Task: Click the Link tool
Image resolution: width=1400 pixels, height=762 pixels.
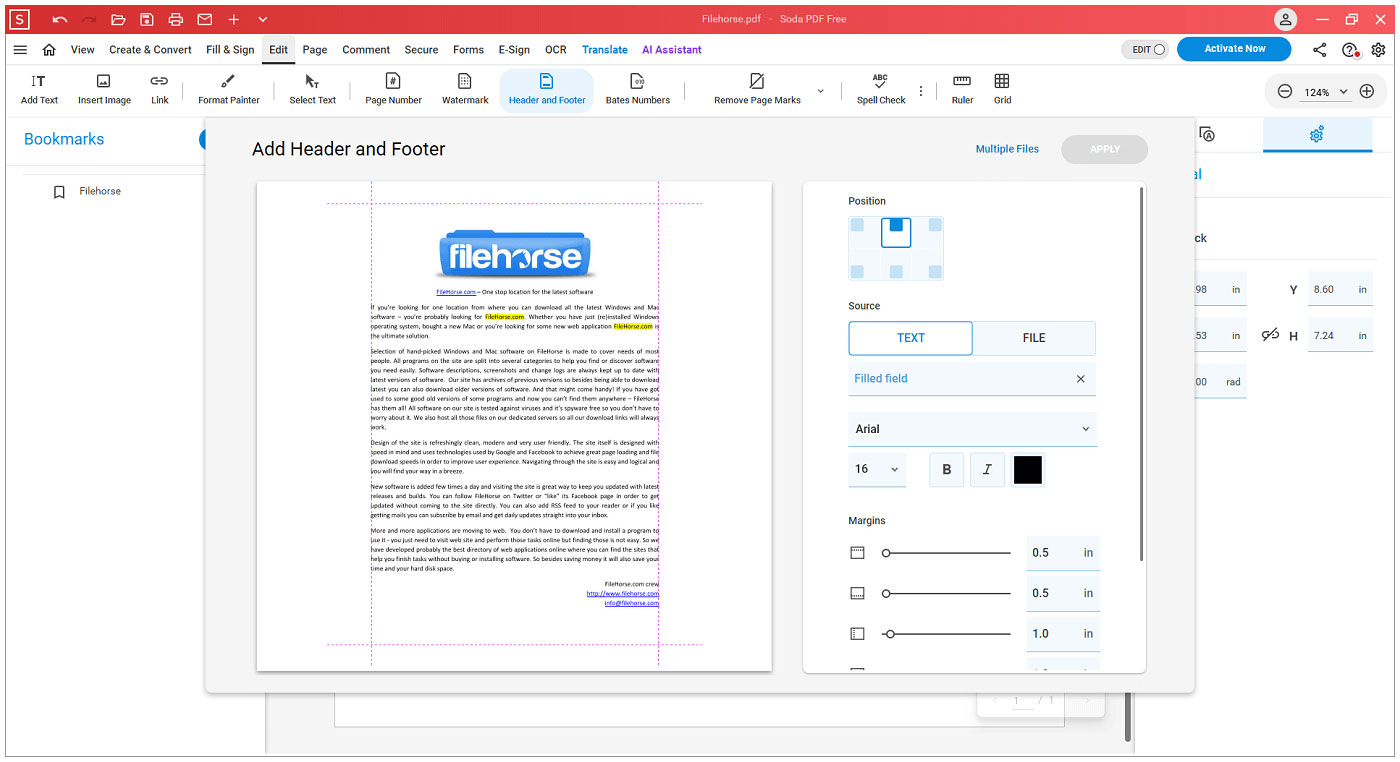Action: click(160, 89)
